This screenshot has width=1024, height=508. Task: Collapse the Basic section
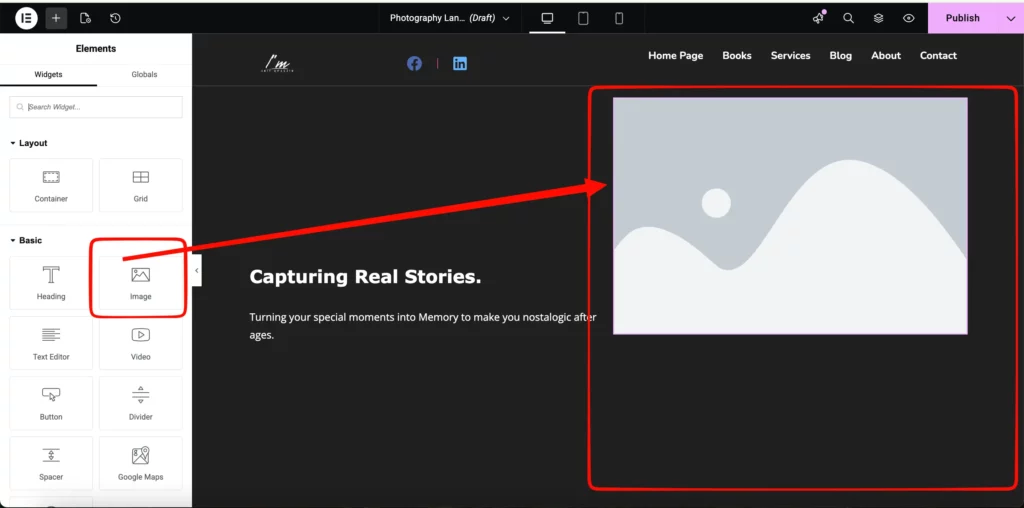[x=26, y=240]
